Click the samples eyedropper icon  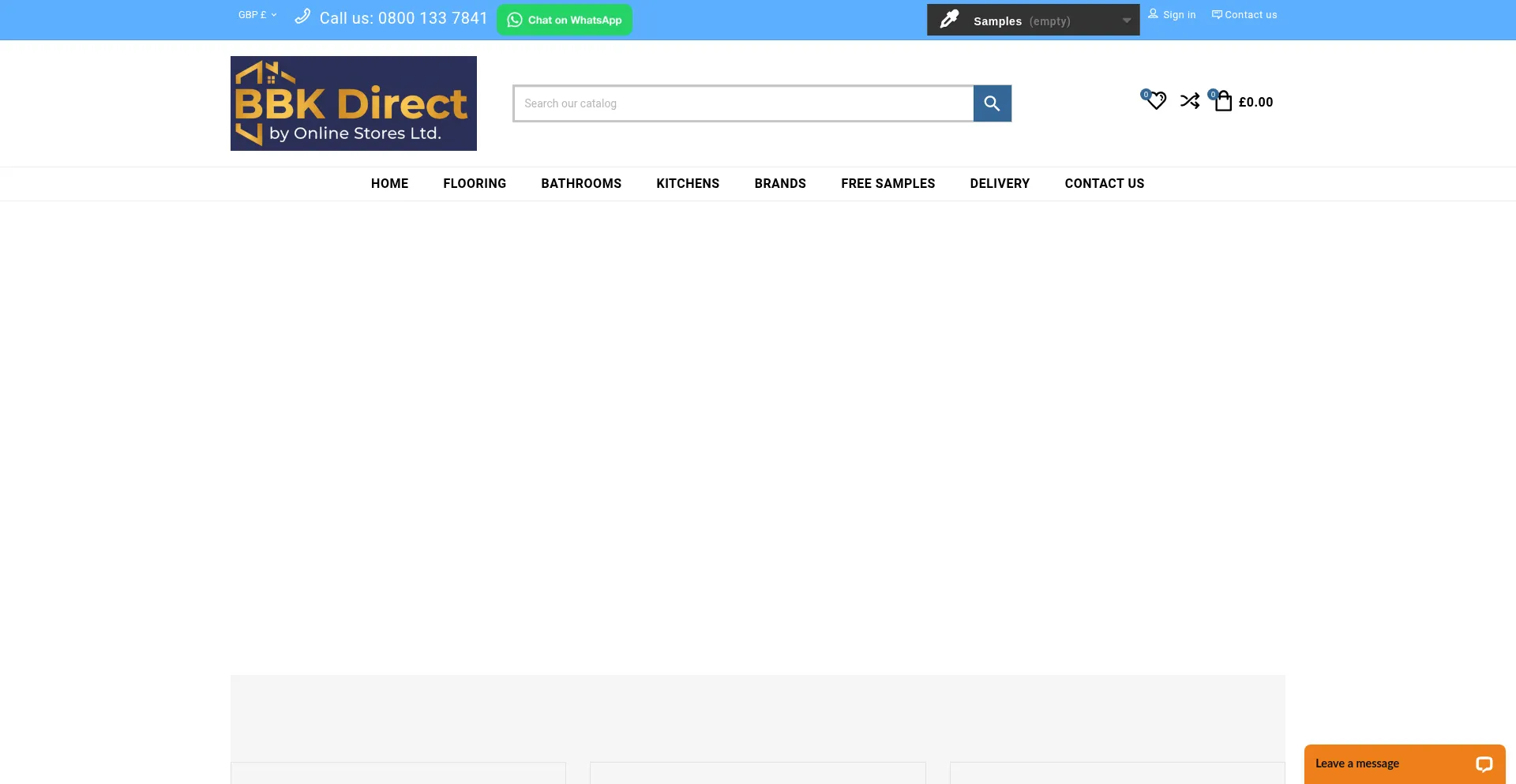[949, 20]
